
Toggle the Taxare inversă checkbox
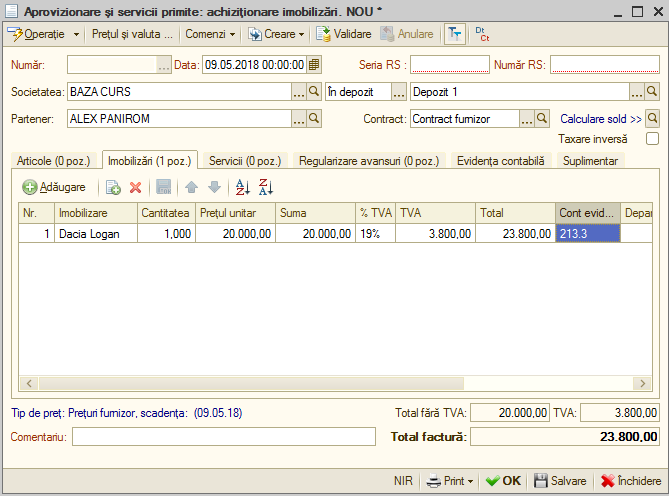(x=652, y=139)
